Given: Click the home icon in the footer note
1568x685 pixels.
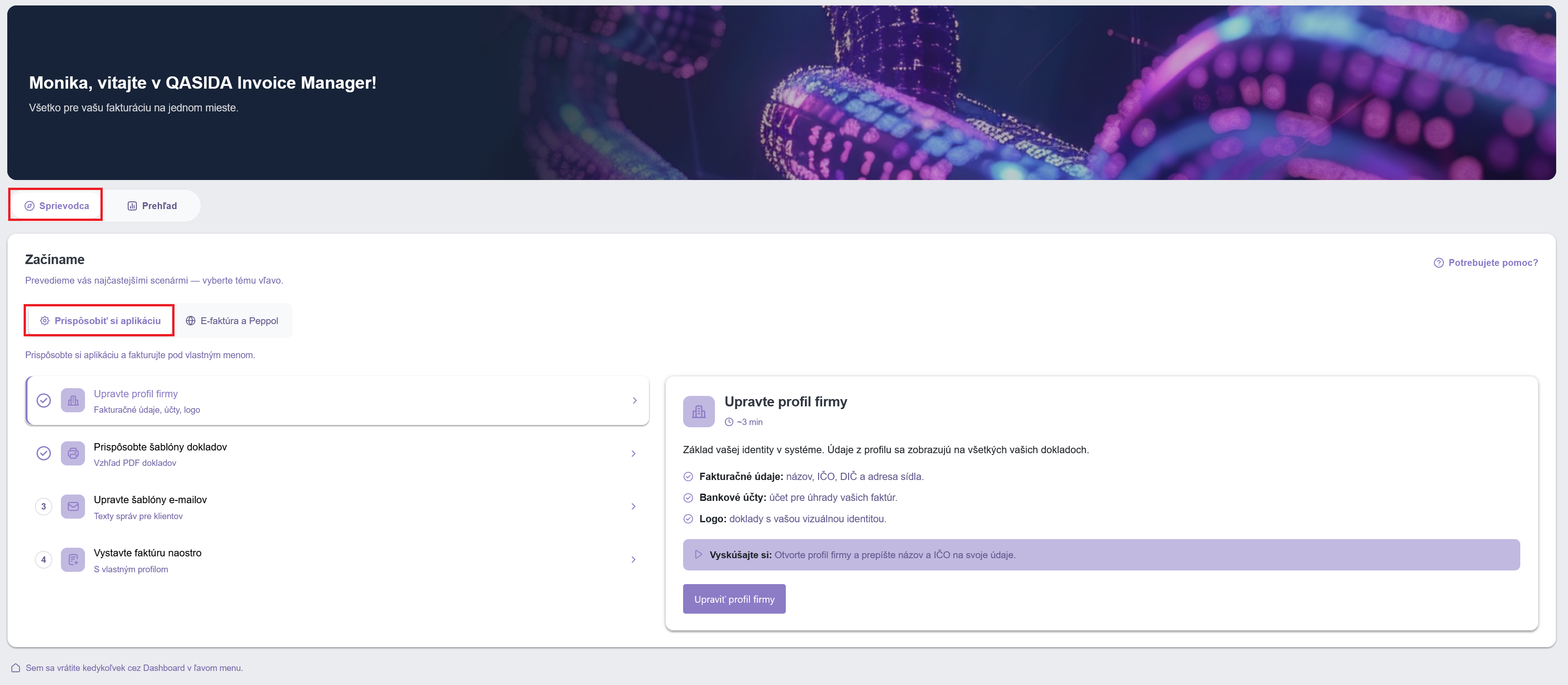Looking at the screenshot, I should click(x=16, y=668).
